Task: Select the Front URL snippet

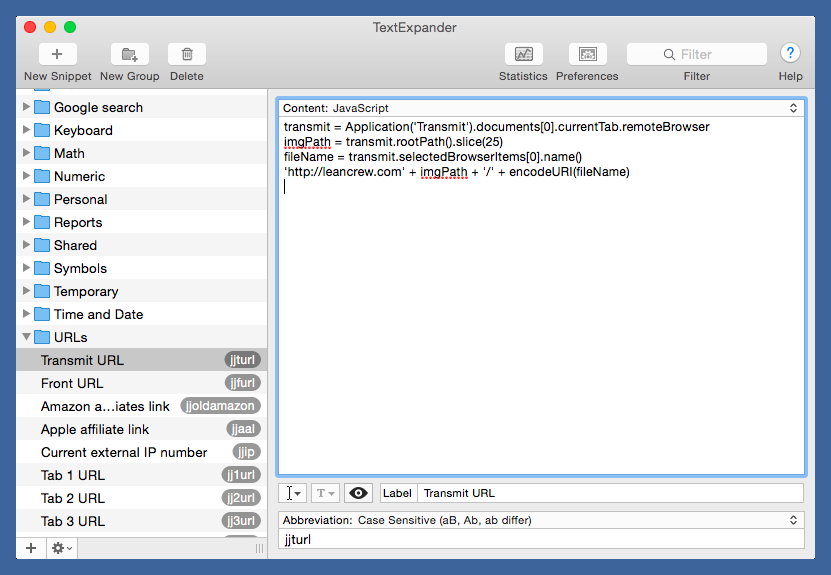Action: [x=72, y=383]
